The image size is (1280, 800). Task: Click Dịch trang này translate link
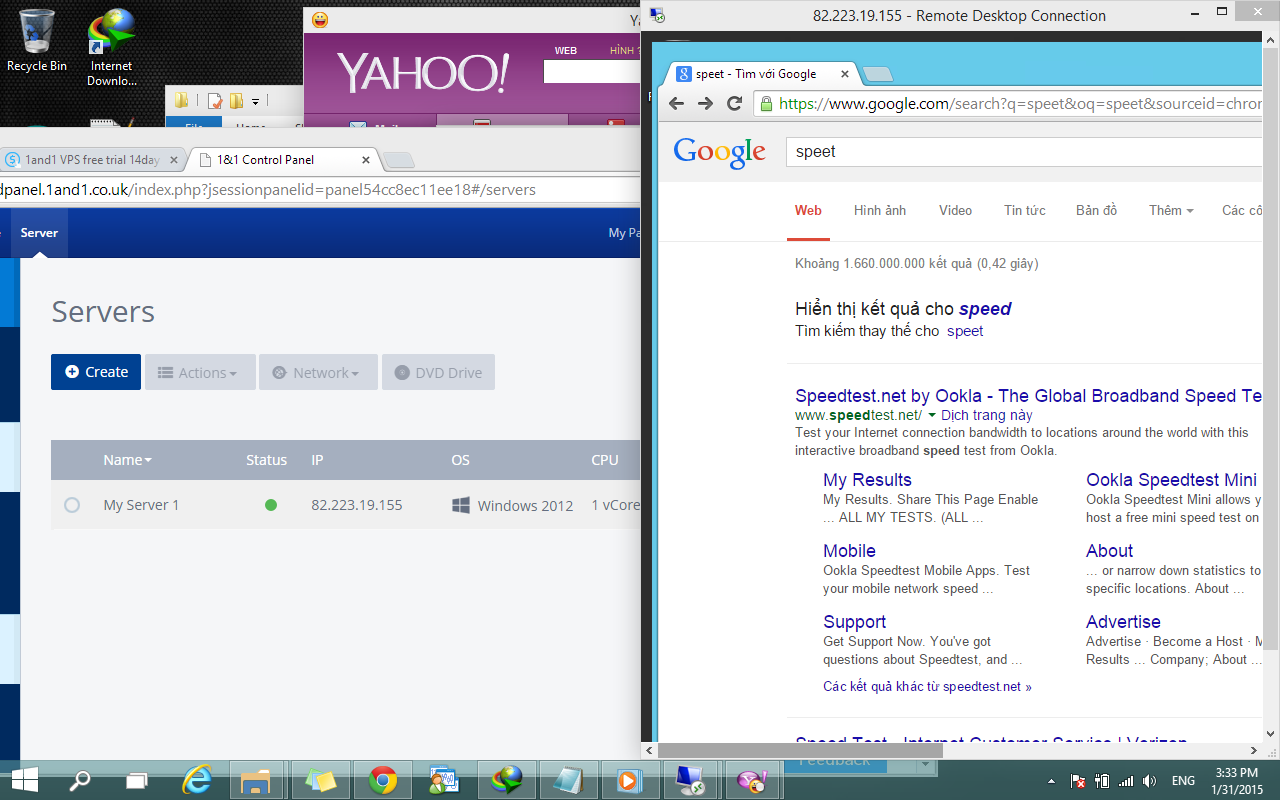(x=986, y=415)
